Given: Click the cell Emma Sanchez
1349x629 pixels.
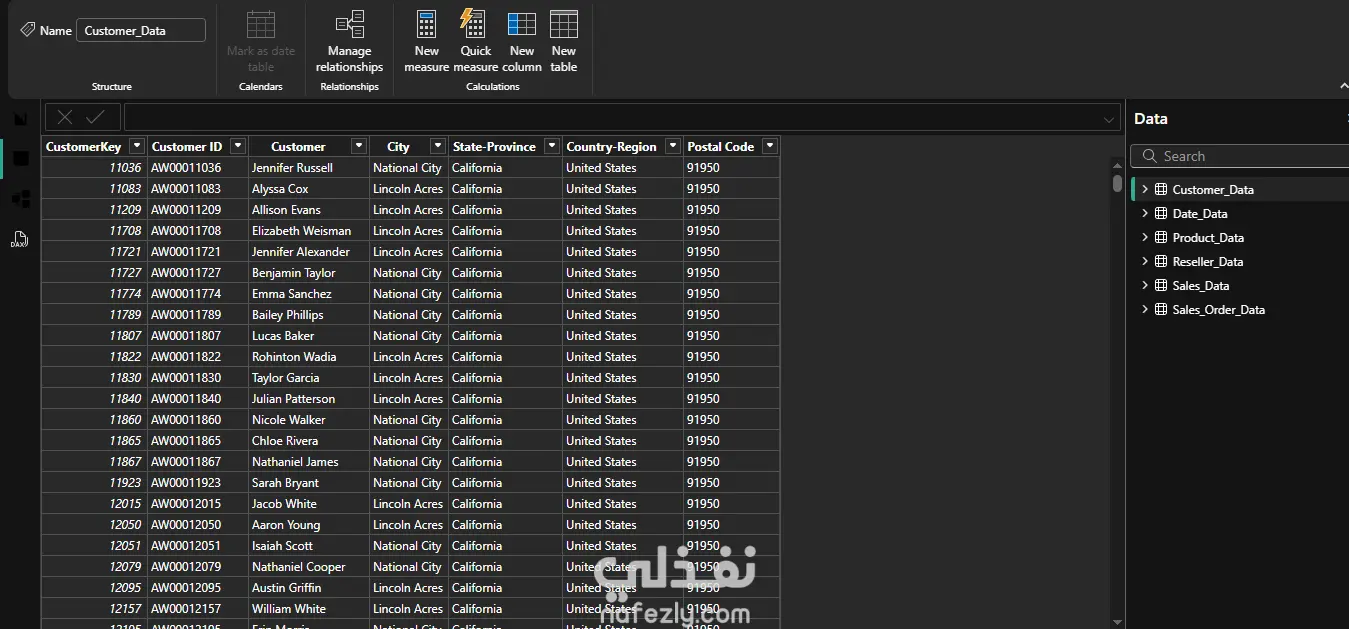Looking at the screenshot, I should pyautogui.click(x=309, y=293).
